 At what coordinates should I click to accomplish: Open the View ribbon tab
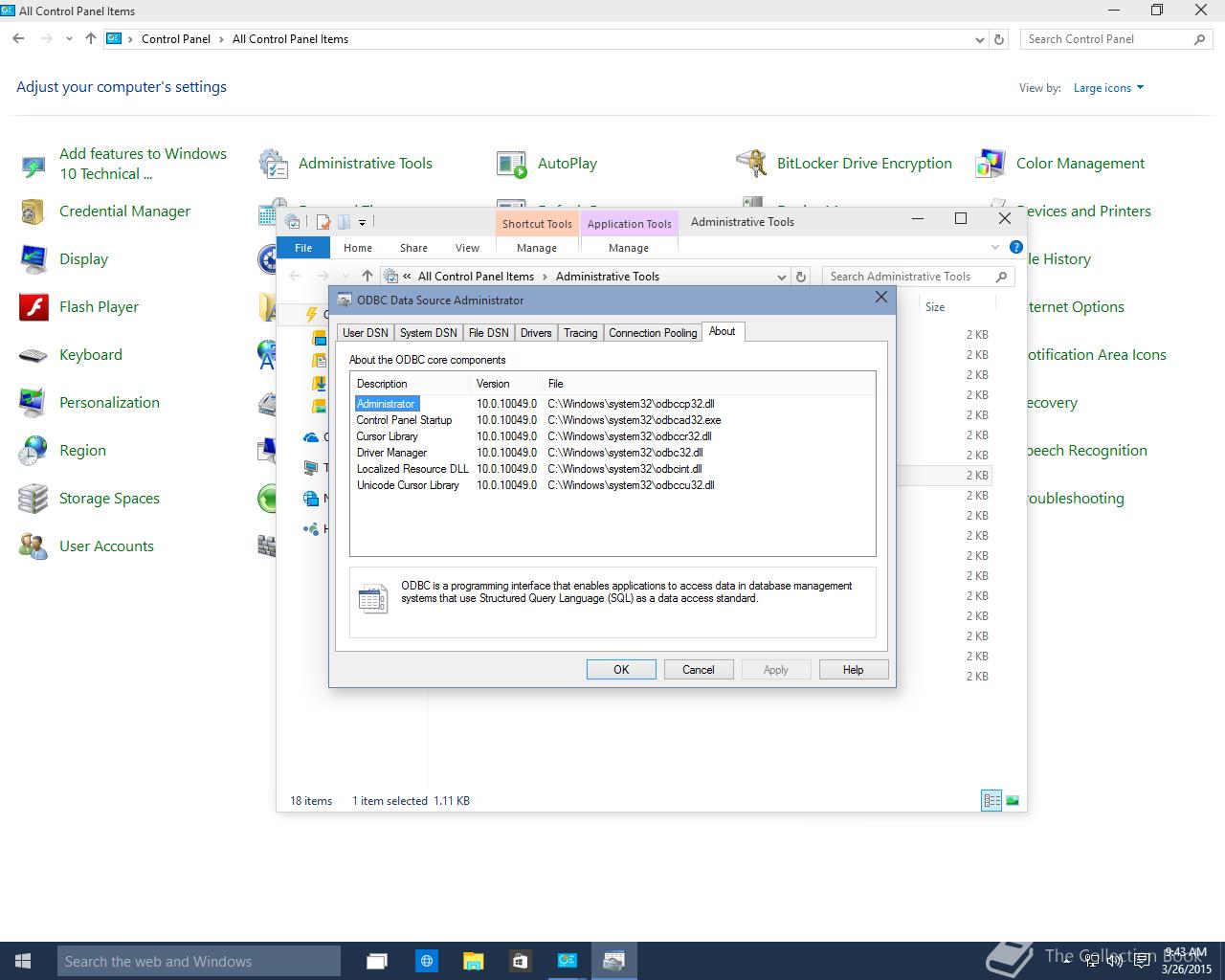467,248
